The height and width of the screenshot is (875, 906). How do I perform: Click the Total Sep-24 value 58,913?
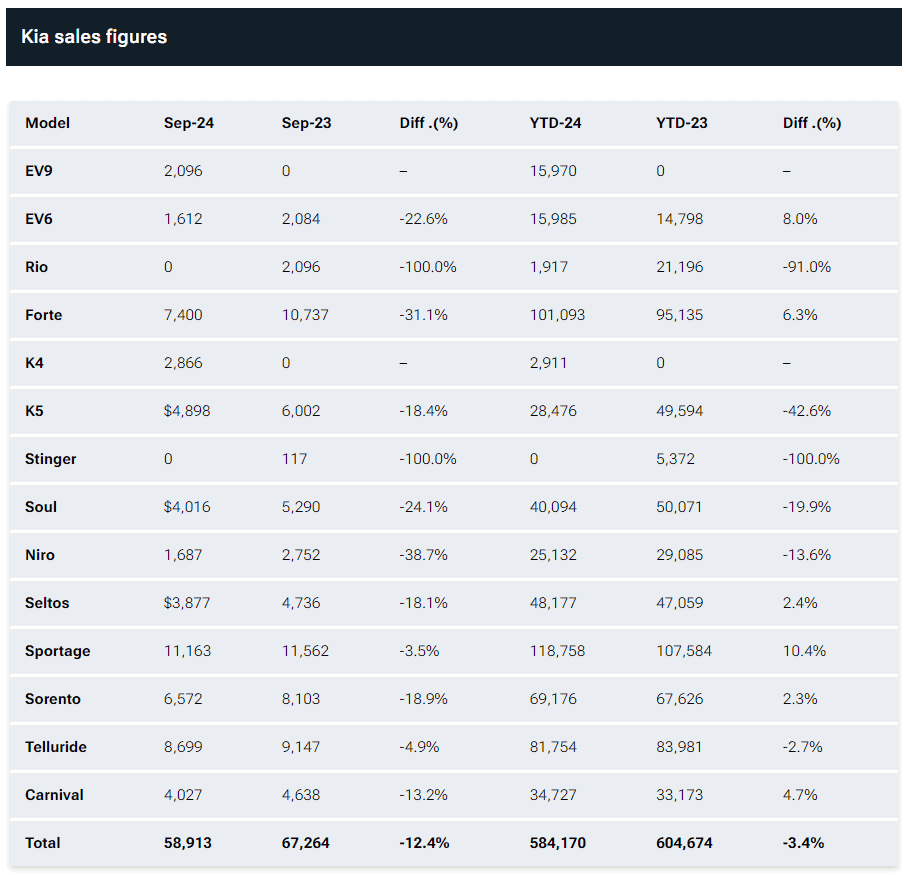(189, 843)
